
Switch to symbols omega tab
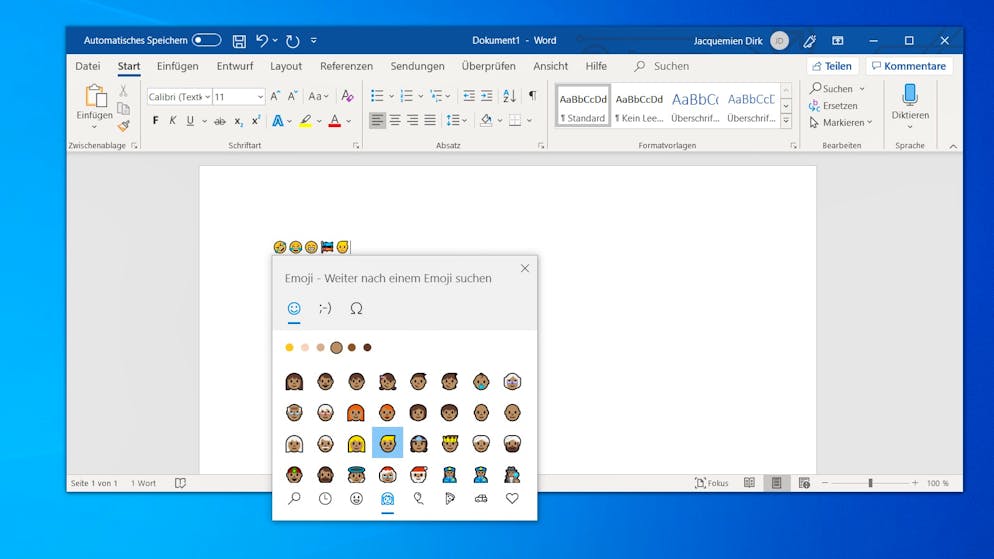(356, 309)
